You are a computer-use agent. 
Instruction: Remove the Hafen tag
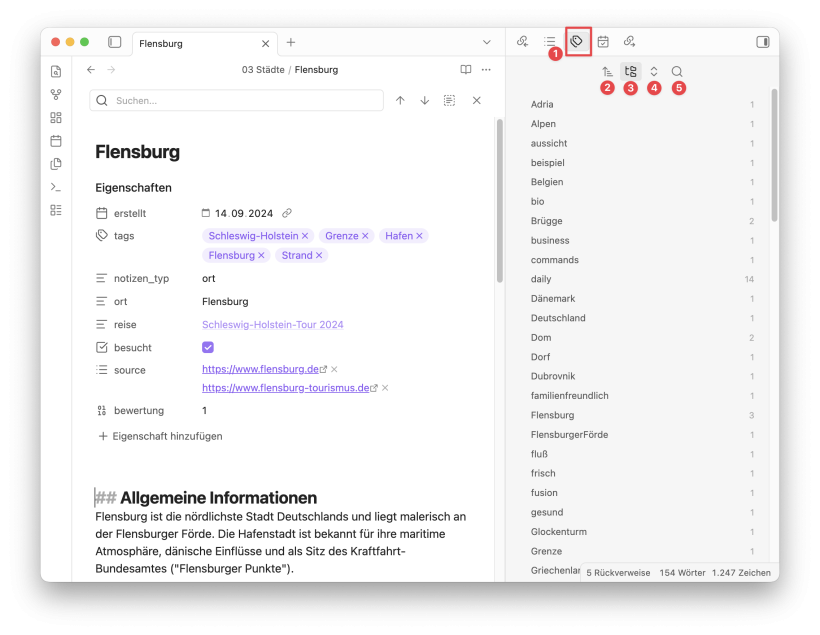(x=419, y=236)
